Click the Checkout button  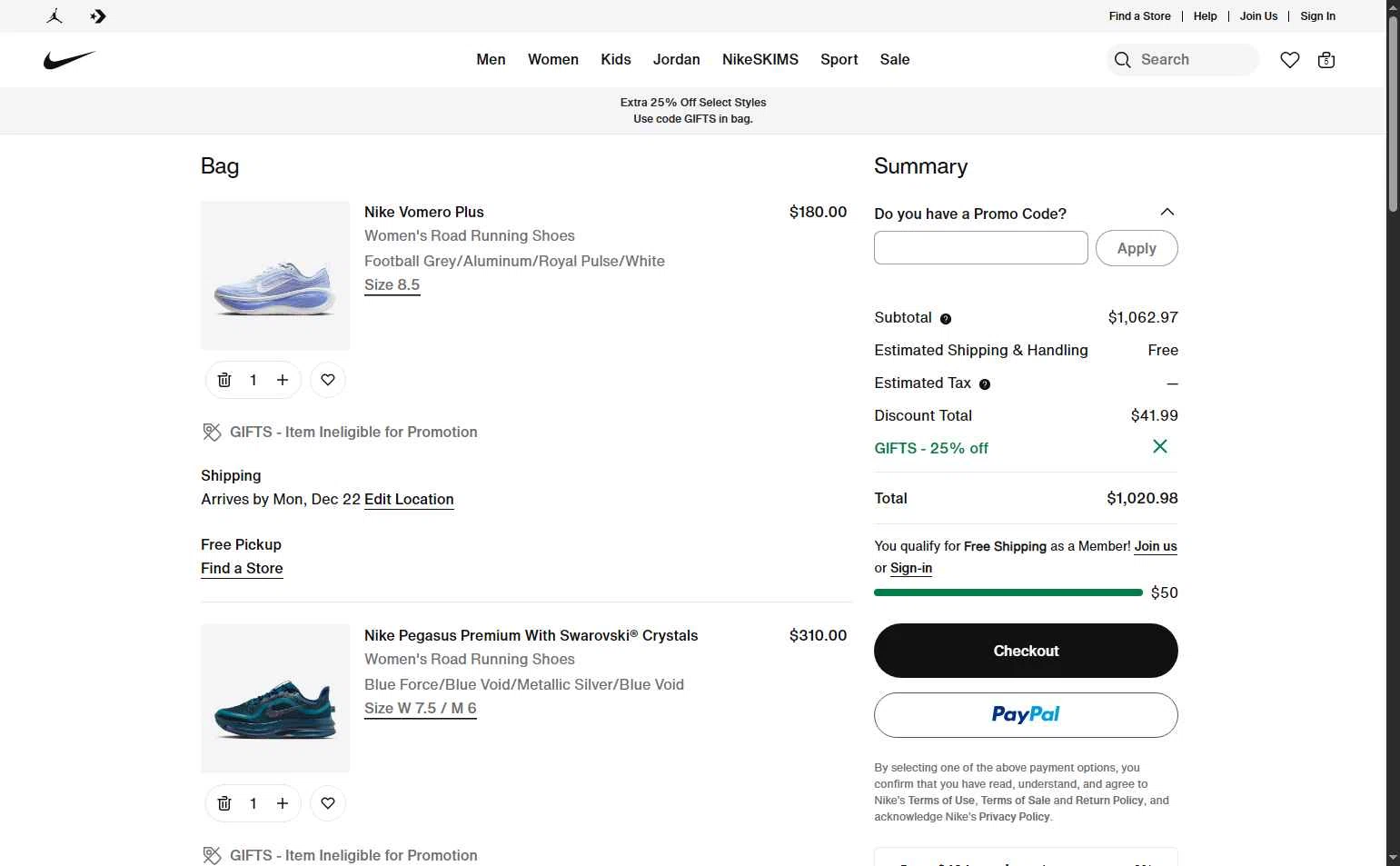pos(1026,651)
